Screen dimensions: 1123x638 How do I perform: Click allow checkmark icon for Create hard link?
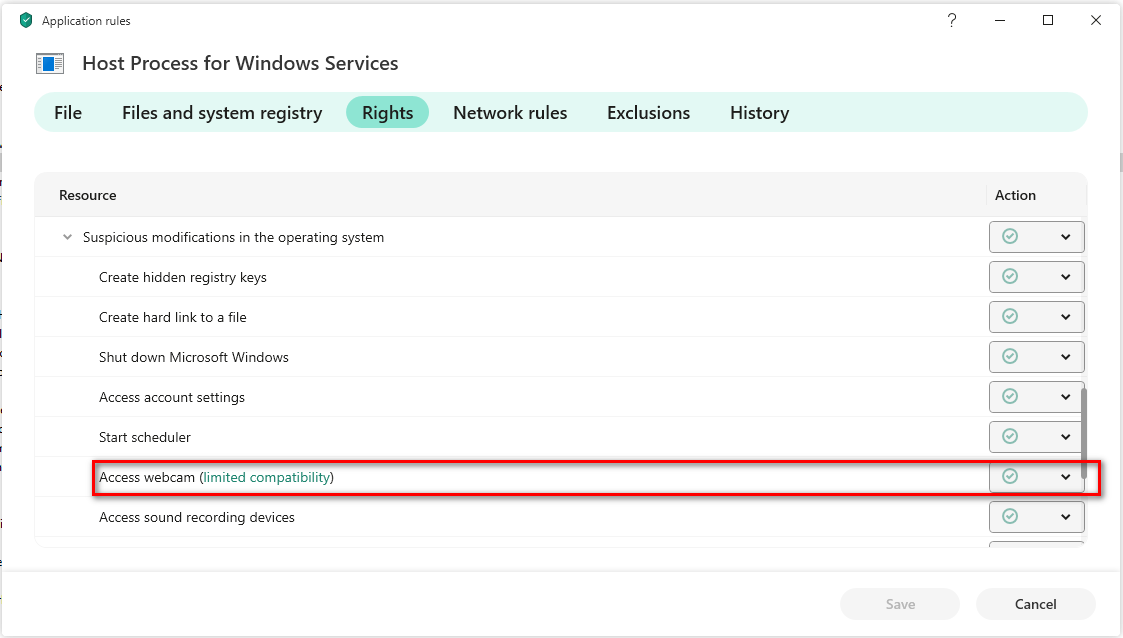tap(1010, 317)
